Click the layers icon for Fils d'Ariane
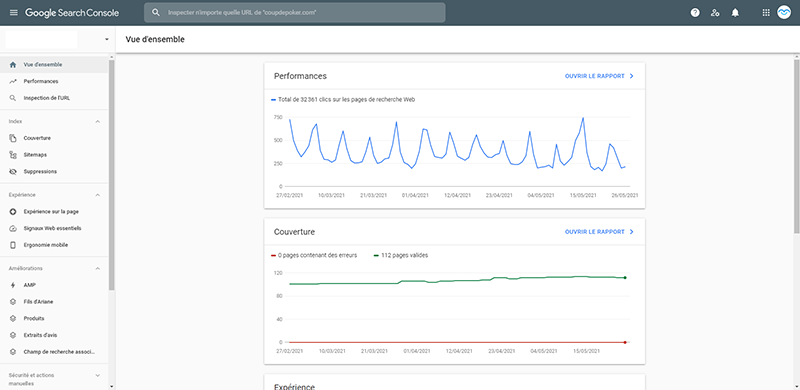 [13, 302]
